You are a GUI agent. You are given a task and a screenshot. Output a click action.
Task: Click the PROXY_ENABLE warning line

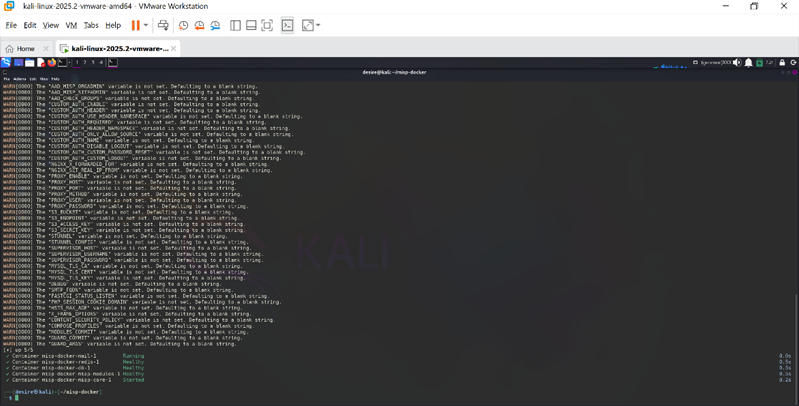(x=122, y=176)
